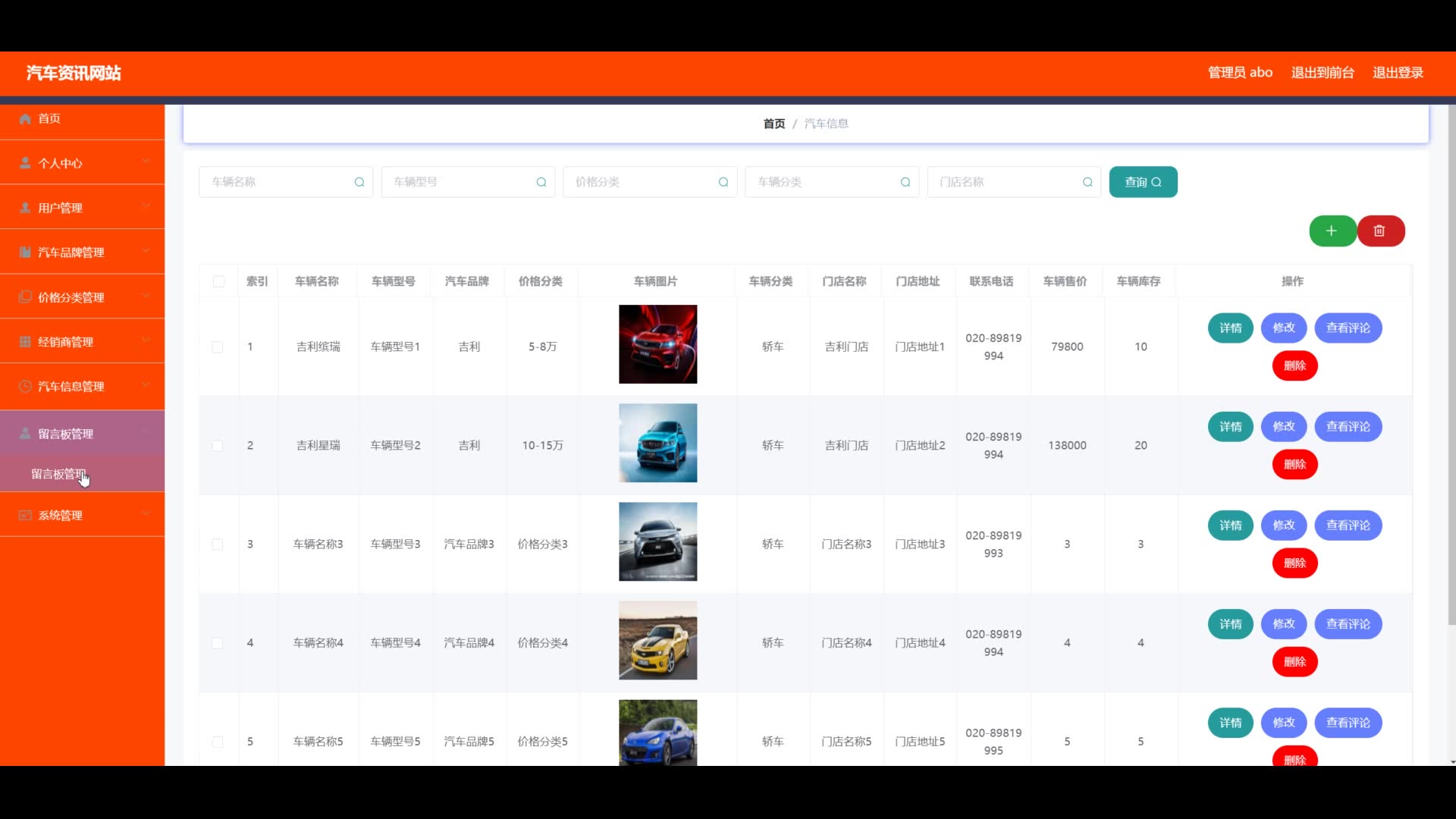Expand the 用户管理 chevron in sidebar
Screen dimensions: 1456x819
pos(146,206)
